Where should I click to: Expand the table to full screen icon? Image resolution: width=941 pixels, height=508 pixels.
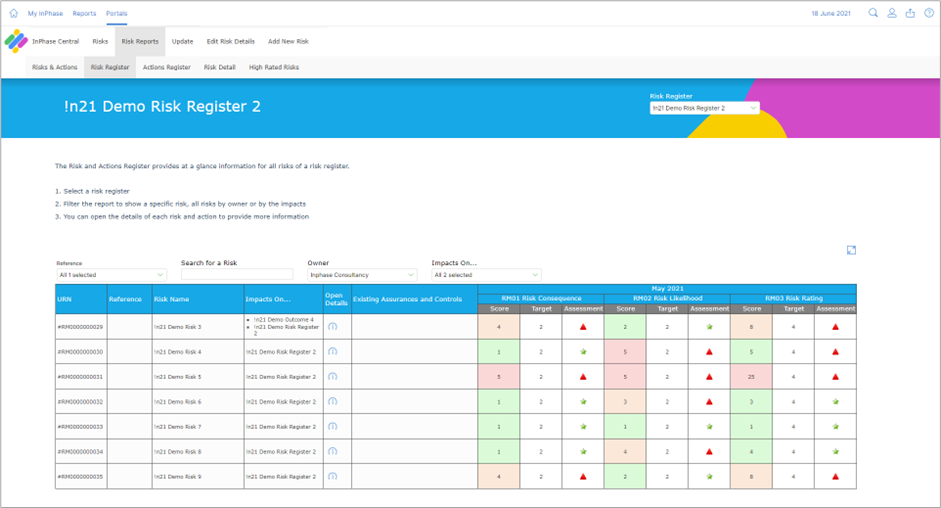click(851, 250)
